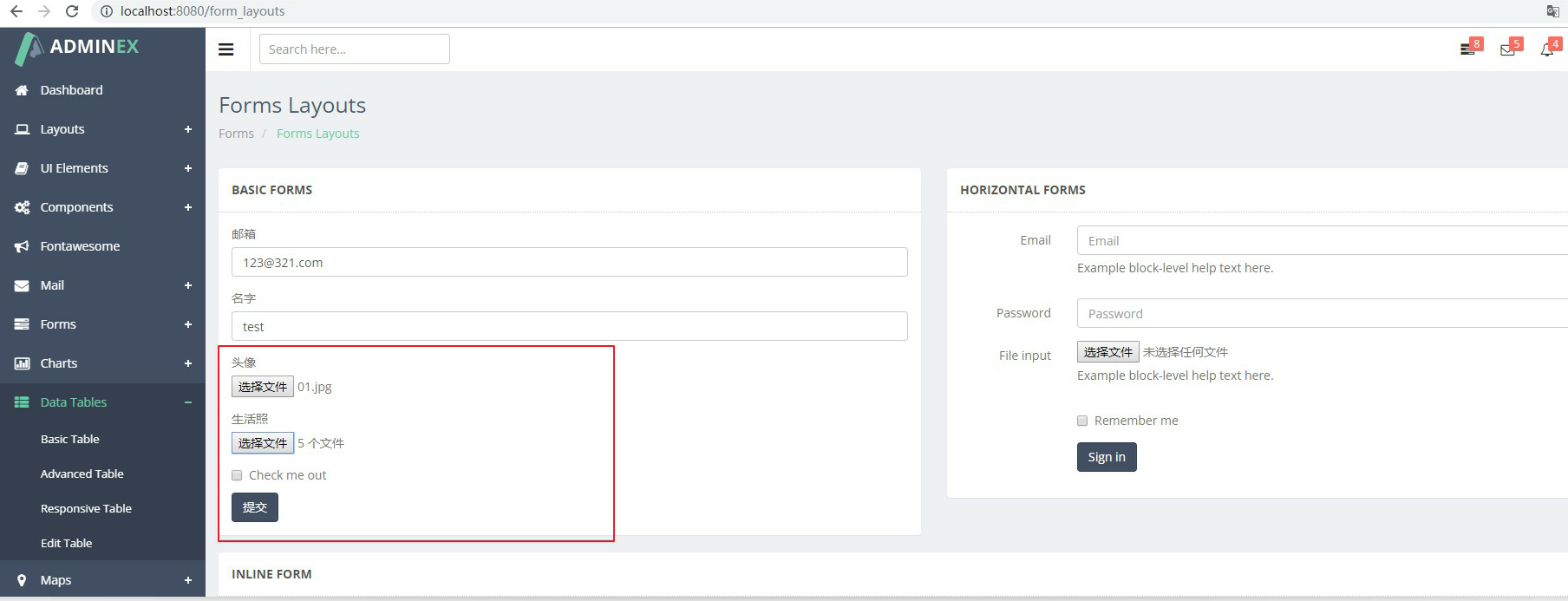Screen dimensions: 1568x601
Task: Click the Layouts laptop icon
Action: click(22, 129)
